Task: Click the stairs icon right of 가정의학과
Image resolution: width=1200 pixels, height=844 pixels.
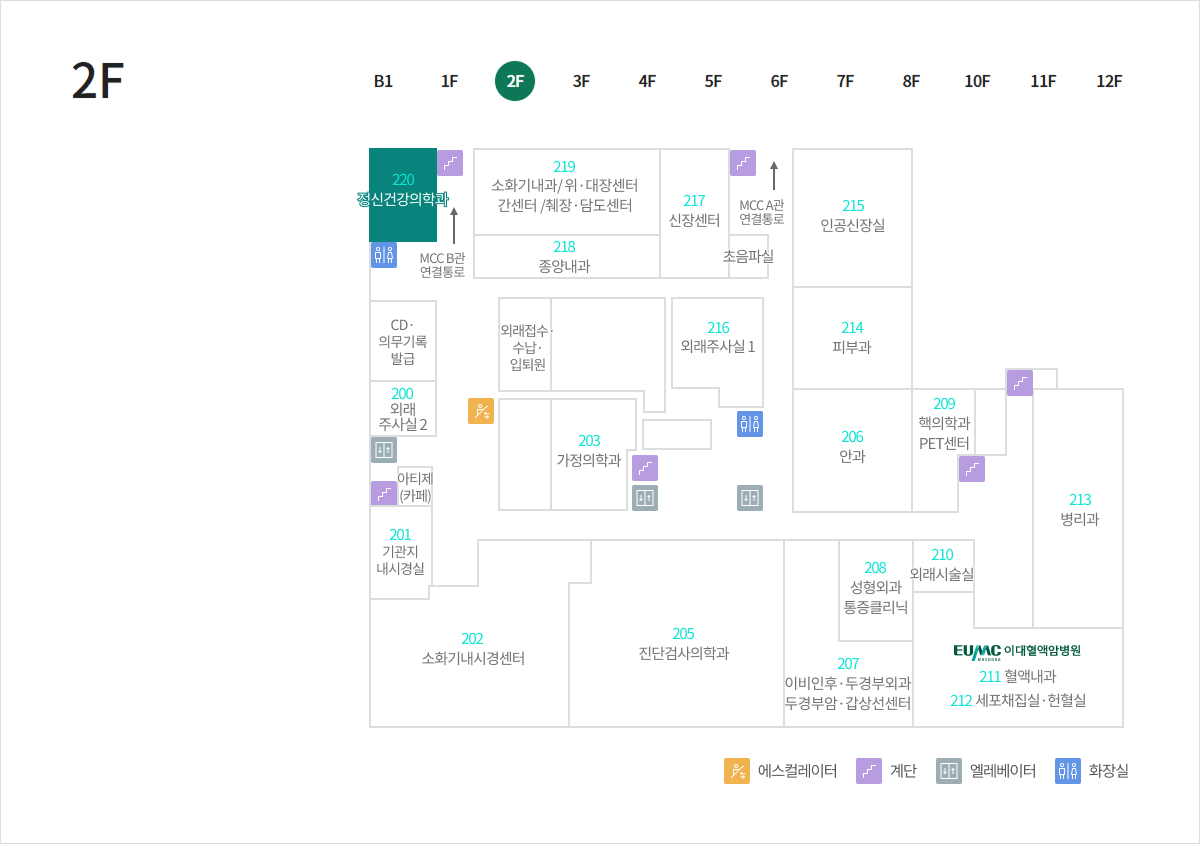Action: point(645,468)
